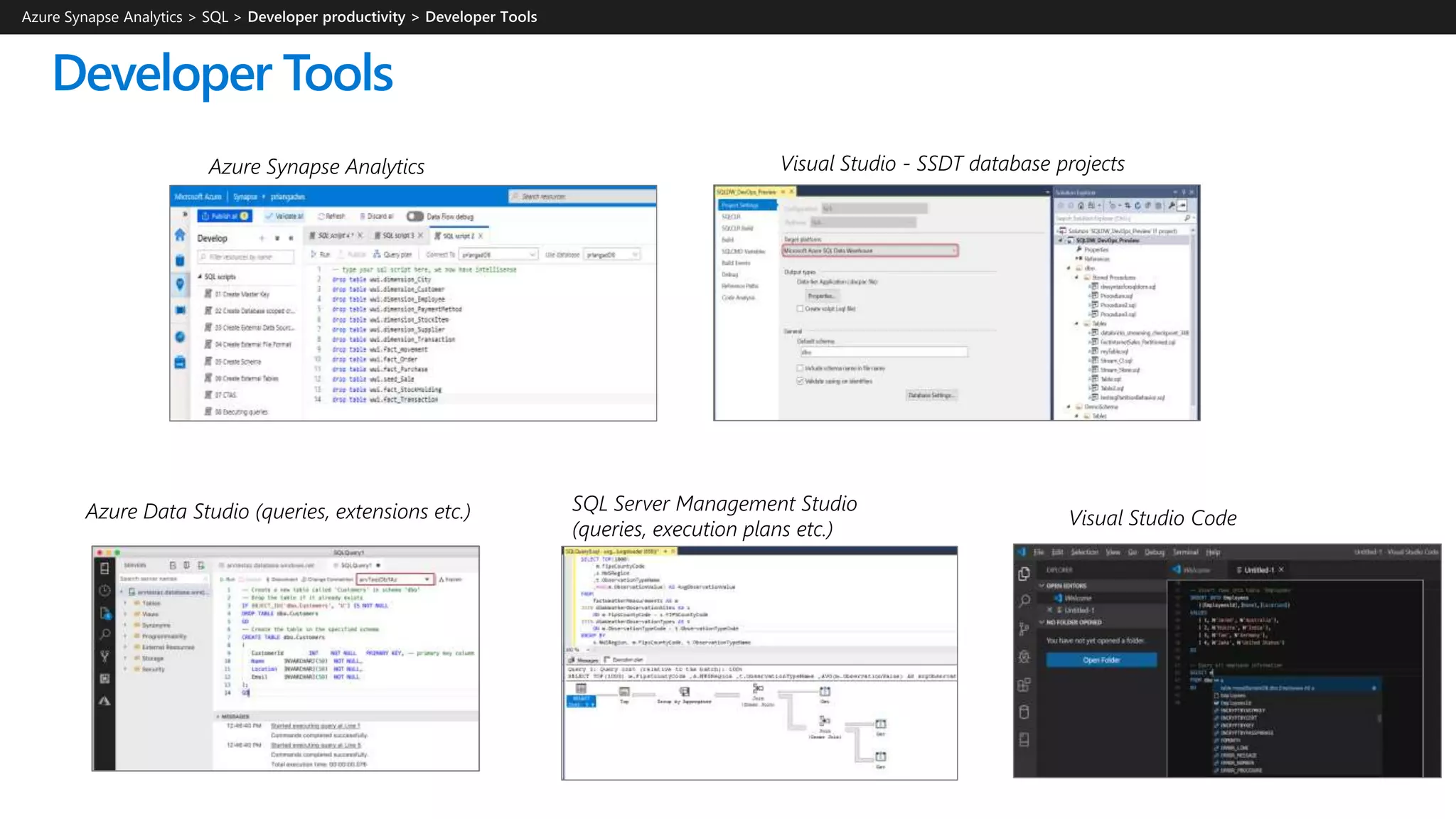Open the Use database dropdown in Synapse
This screenshot has height=819, width=1456.
612,255
